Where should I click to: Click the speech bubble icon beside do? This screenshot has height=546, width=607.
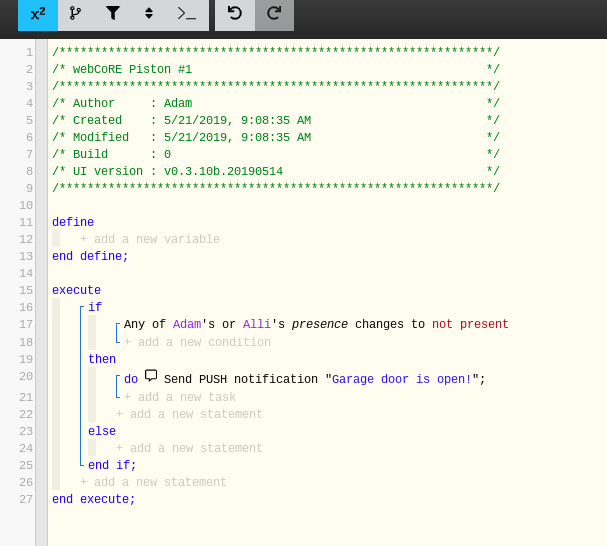click(151, 376)
